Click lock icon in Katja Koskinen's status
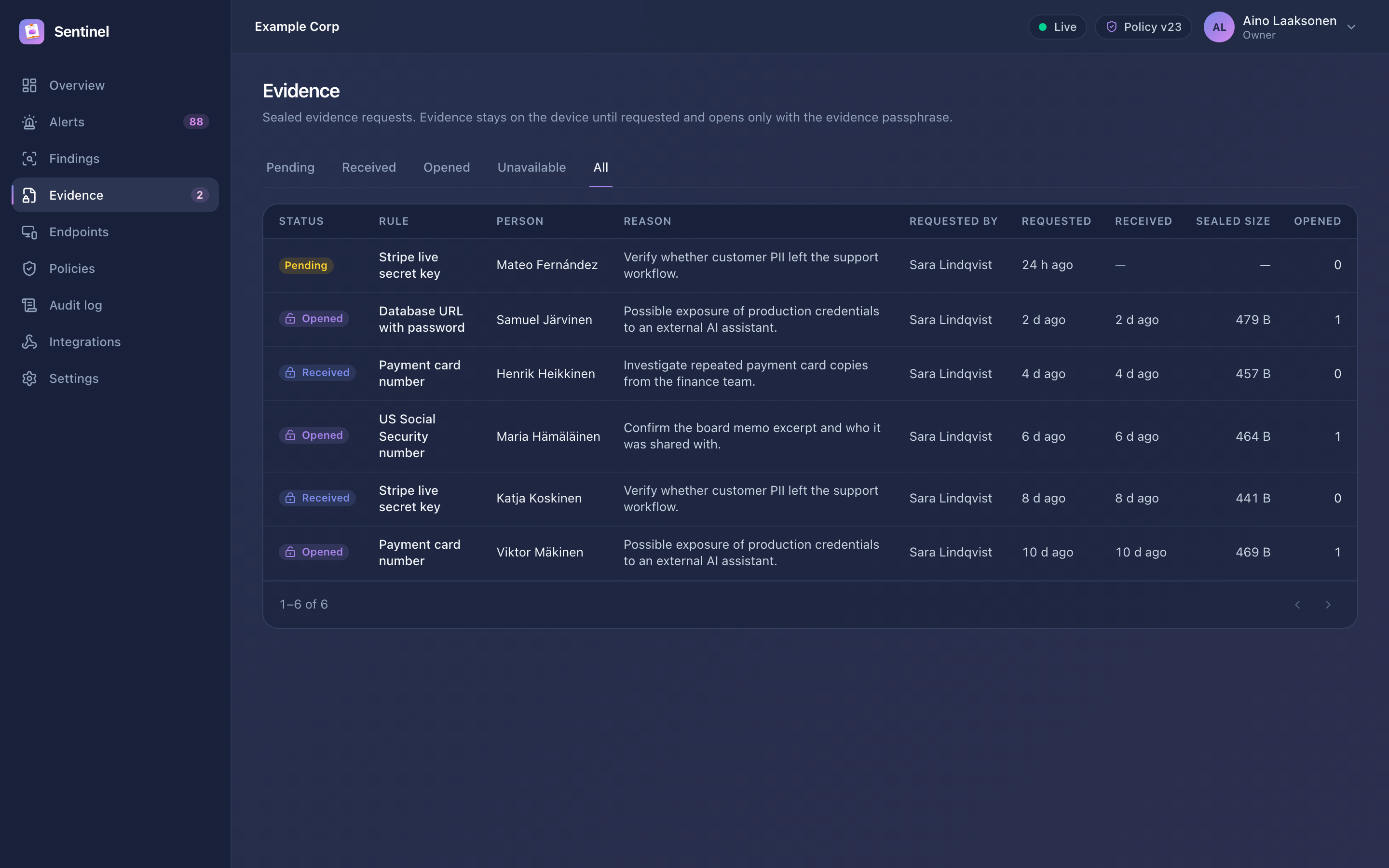 (290, 498)
